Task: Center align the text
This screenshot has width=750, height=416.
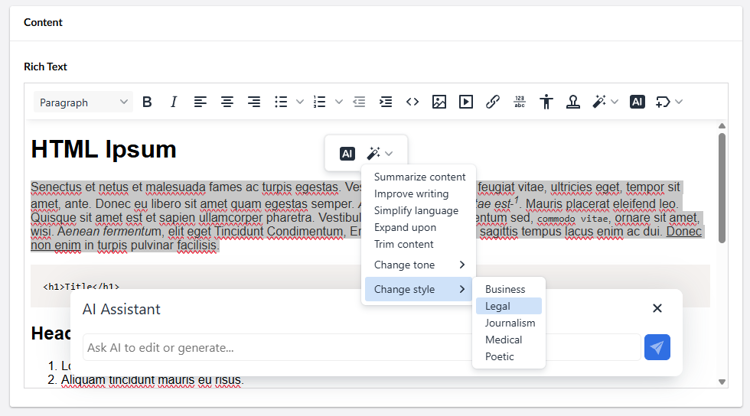Action: coord(227,102)
